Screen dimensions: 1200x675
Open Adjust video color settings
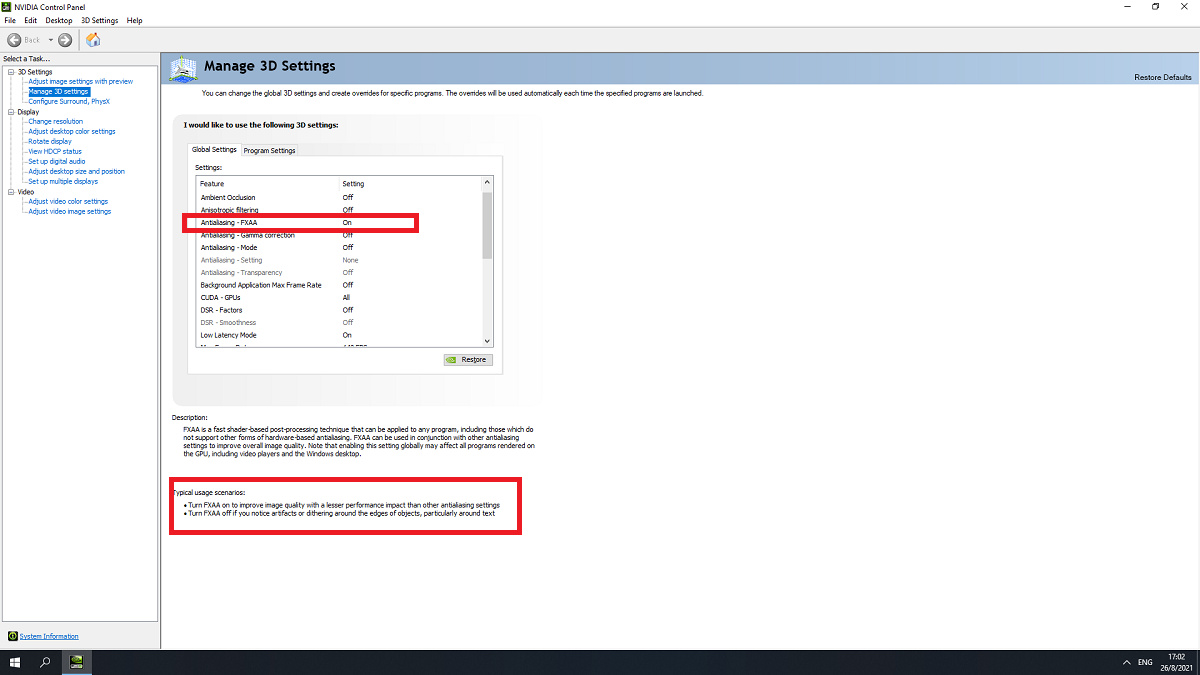[68, 202]
